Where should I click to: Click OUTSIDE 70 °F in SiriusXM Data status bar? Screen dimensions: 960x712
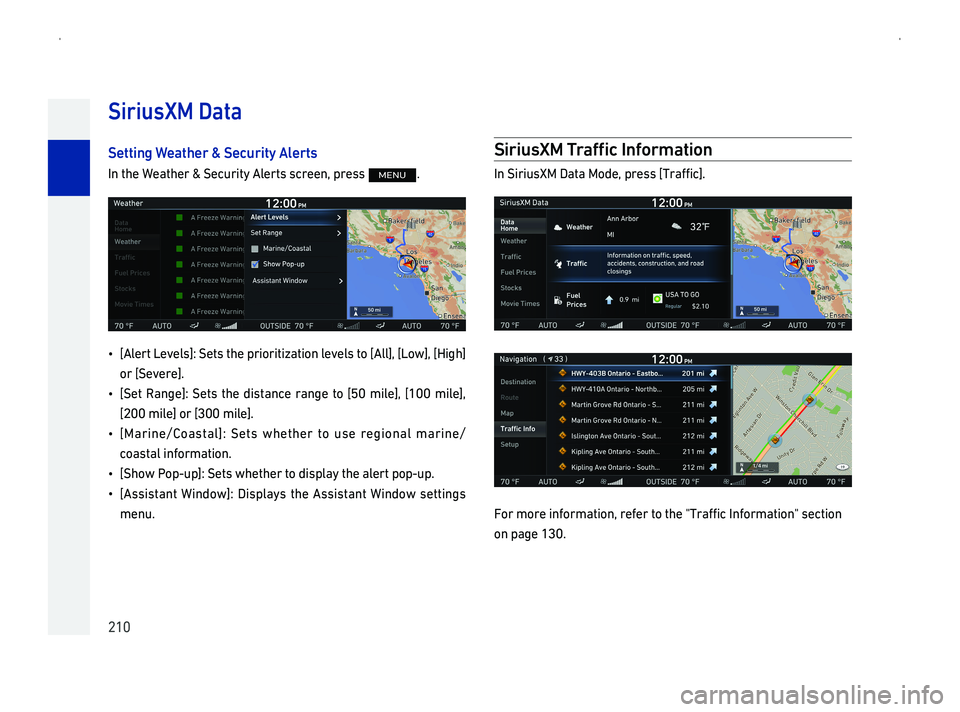673,326
